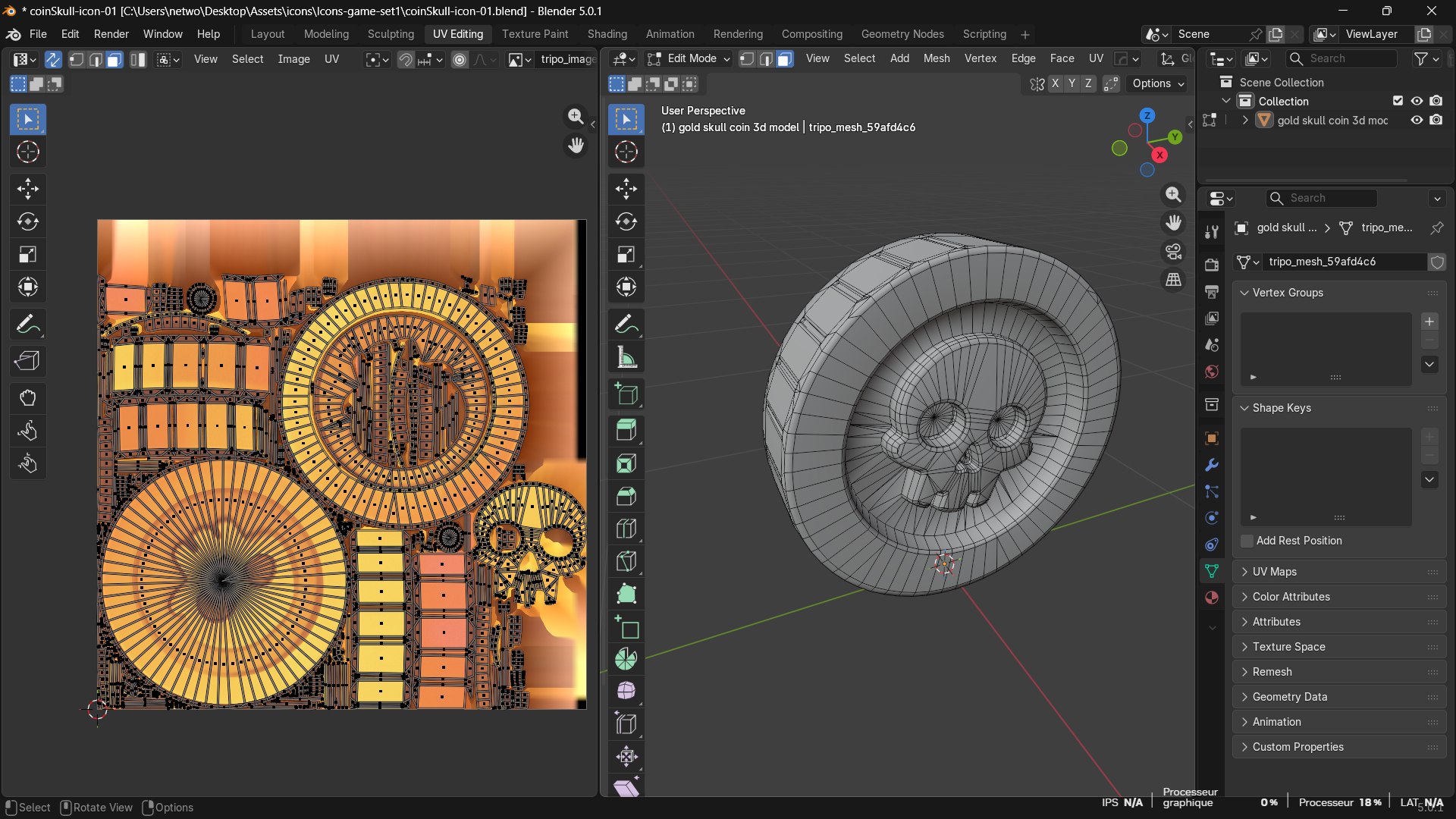The height and width of the screenshot is (819, 1456).
Task: Toggle UV sync selection button
Action: pyautogui.click(x=53, y=59)
